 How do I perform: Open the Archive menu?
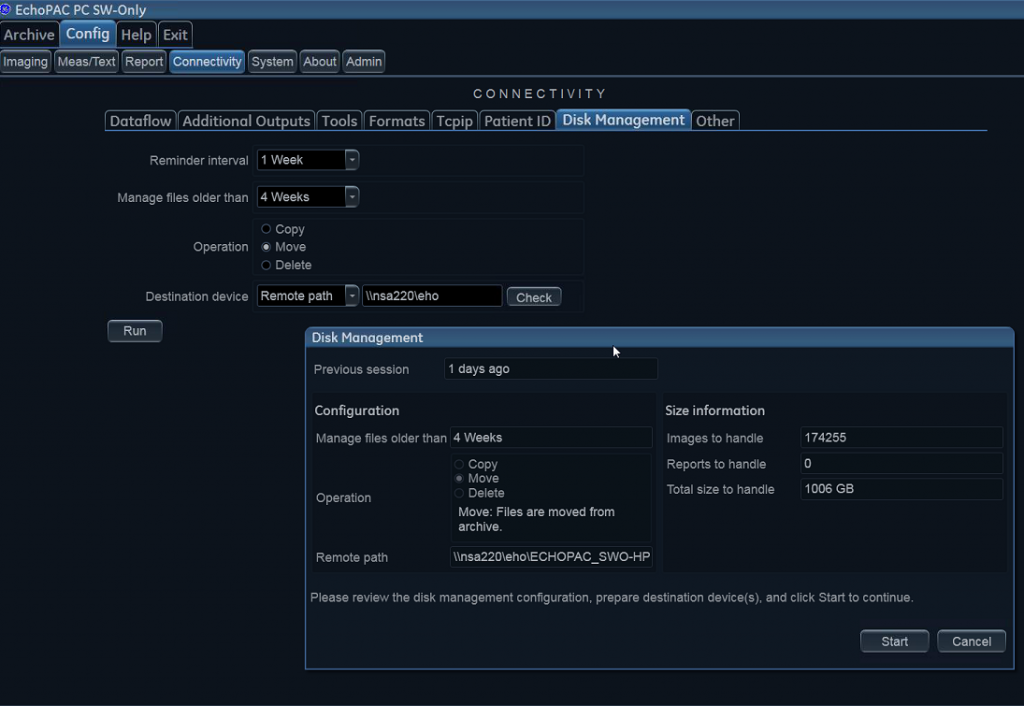coord(29,35)
